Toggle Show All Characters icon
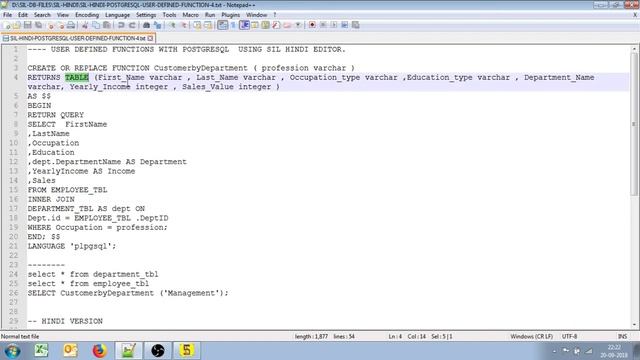 pyautogui.click(x=233, y=25)
